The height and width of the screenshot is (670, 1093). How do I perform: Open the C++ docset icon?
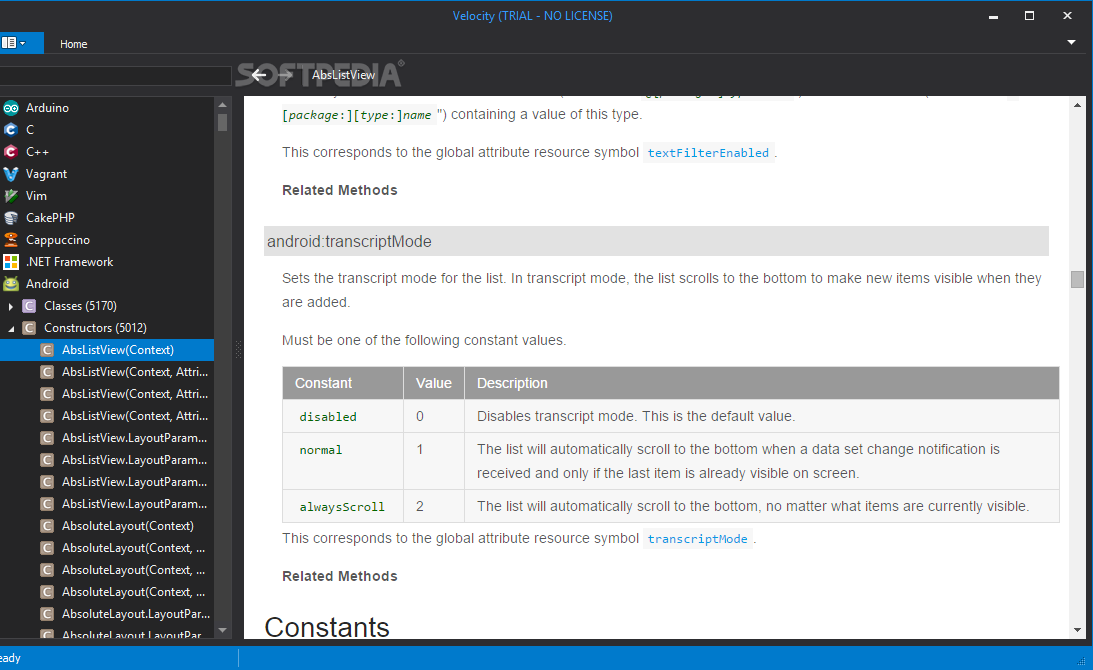[10, 151]
